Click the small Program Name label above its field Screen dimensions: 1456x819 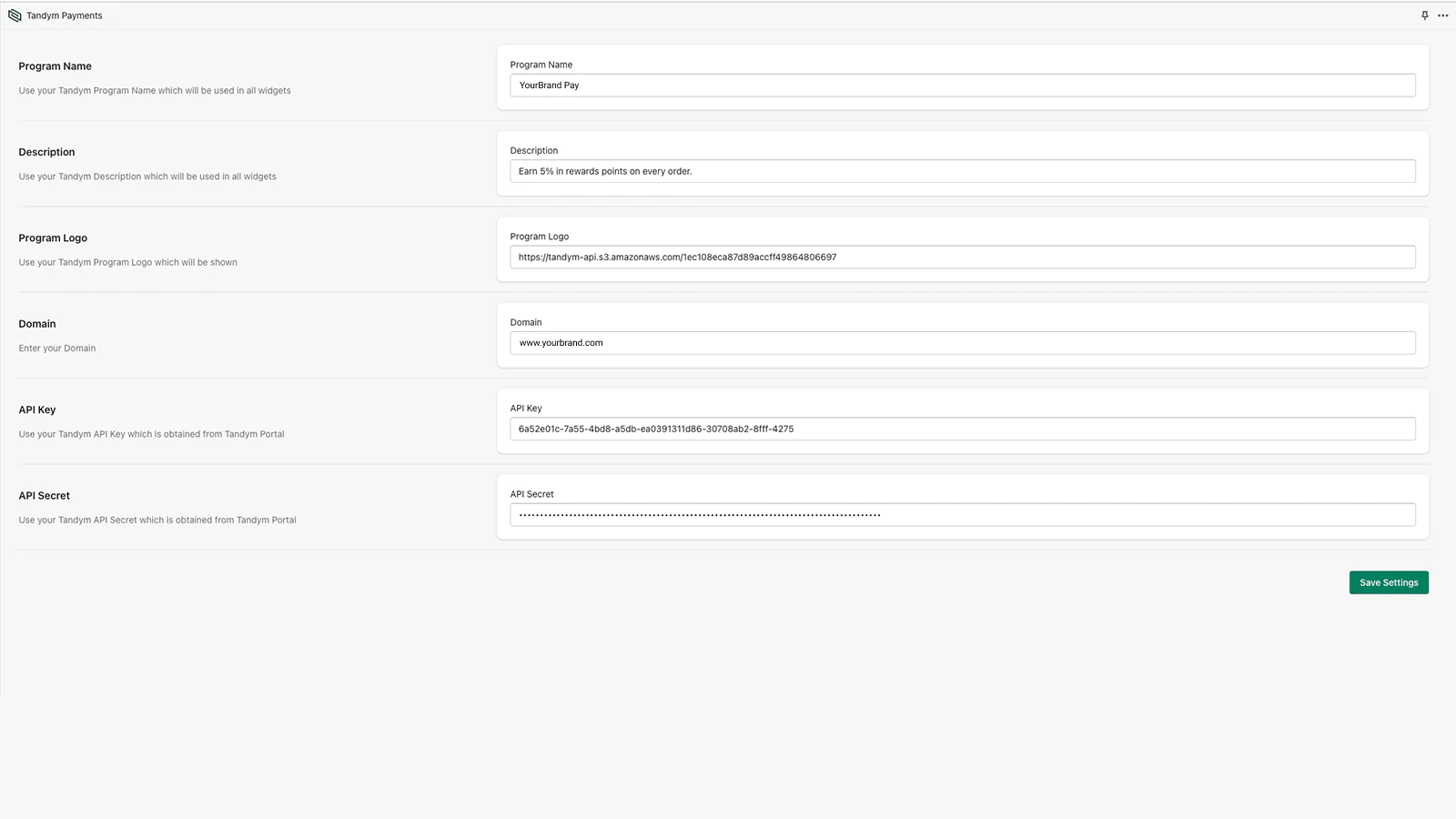(541, 65)
